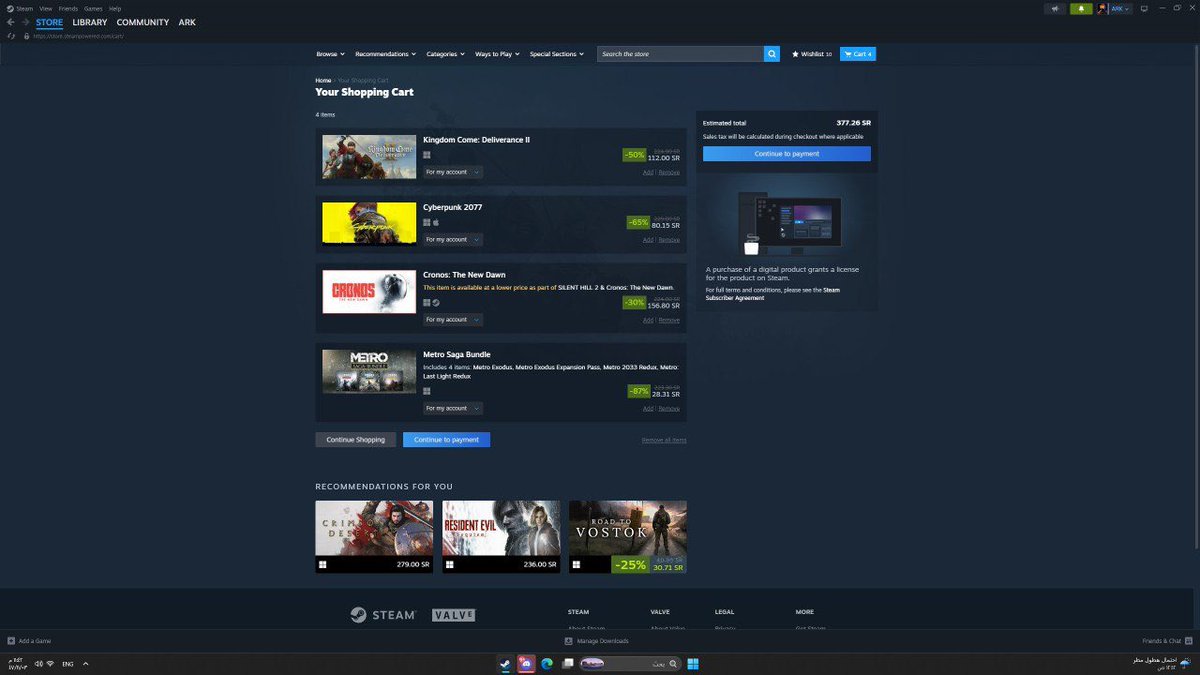Click the Windows icon under Kingdom Come: Deliverance II
Viewport: 1200px width, 675px height.
pyautogui.click(x=427, y=155)
